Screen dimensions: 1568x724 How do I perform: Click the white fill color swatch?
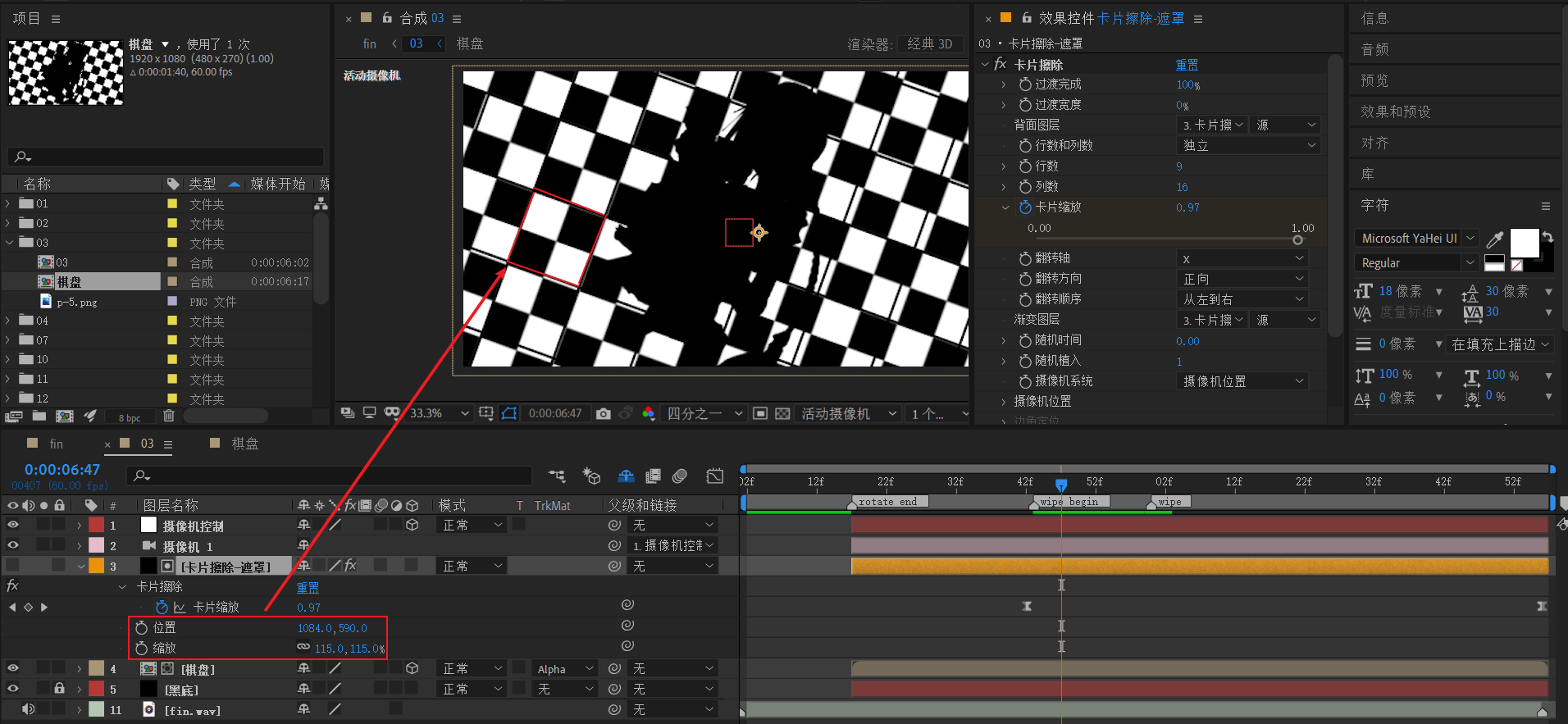click(x=1525, y=243)
